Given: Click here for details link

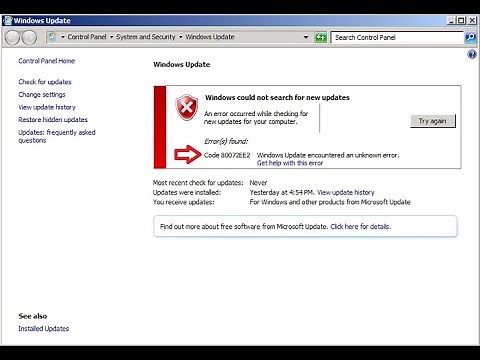Looking at the screenshot, I should point(361,227).
